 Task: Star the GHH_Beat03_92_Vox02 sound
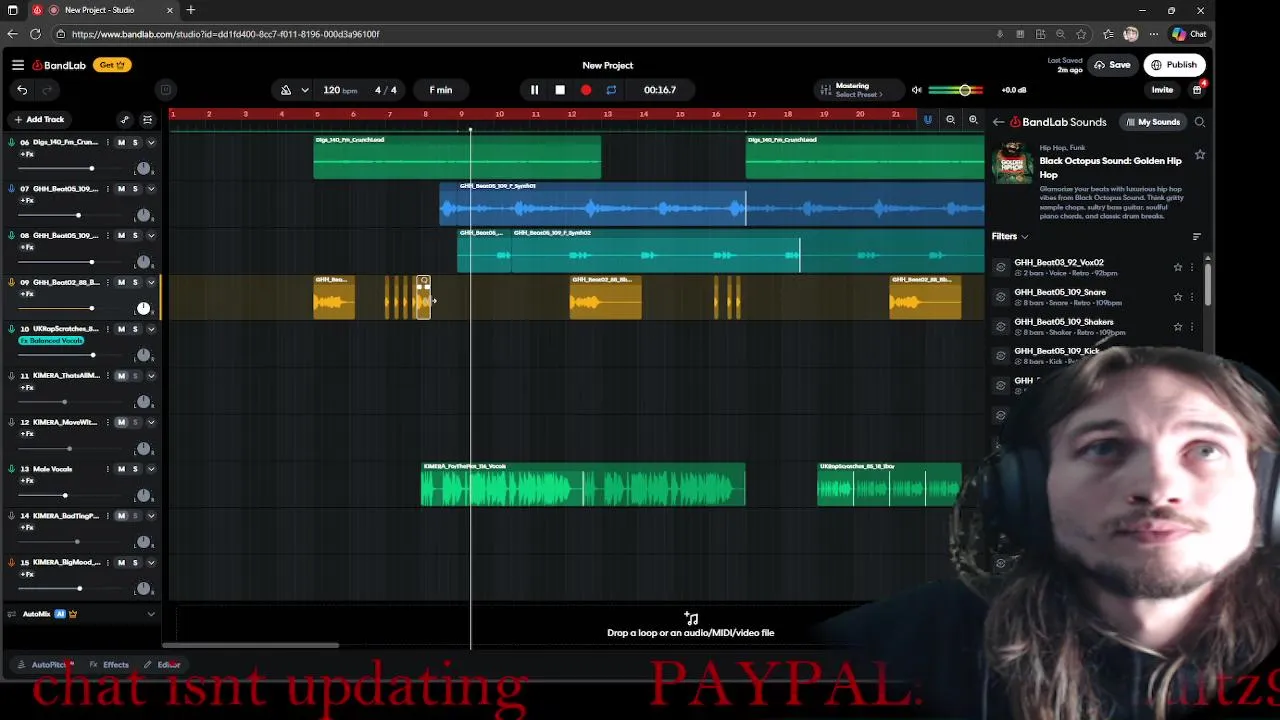tap(1178, 267)
